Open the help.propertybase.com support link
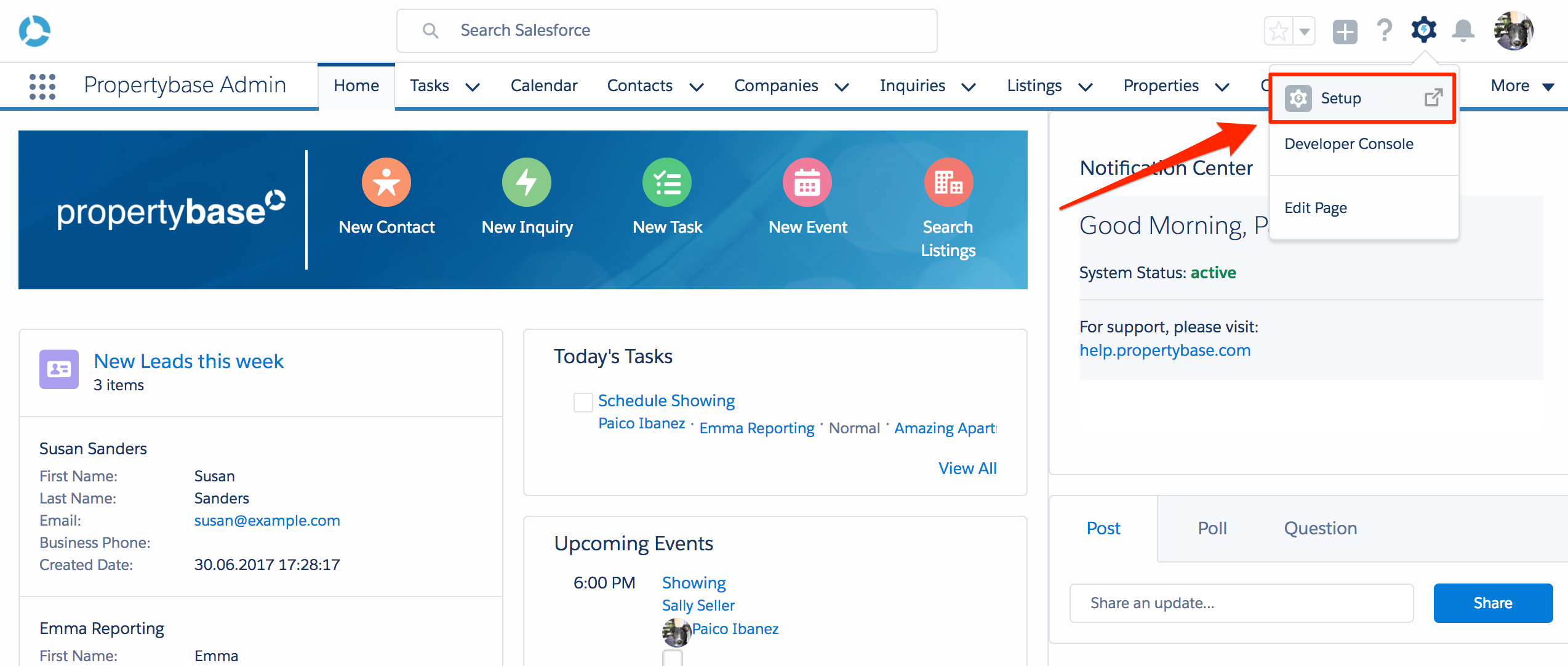The width and height of the screenshot is (1568, 666). point(1165,350)
